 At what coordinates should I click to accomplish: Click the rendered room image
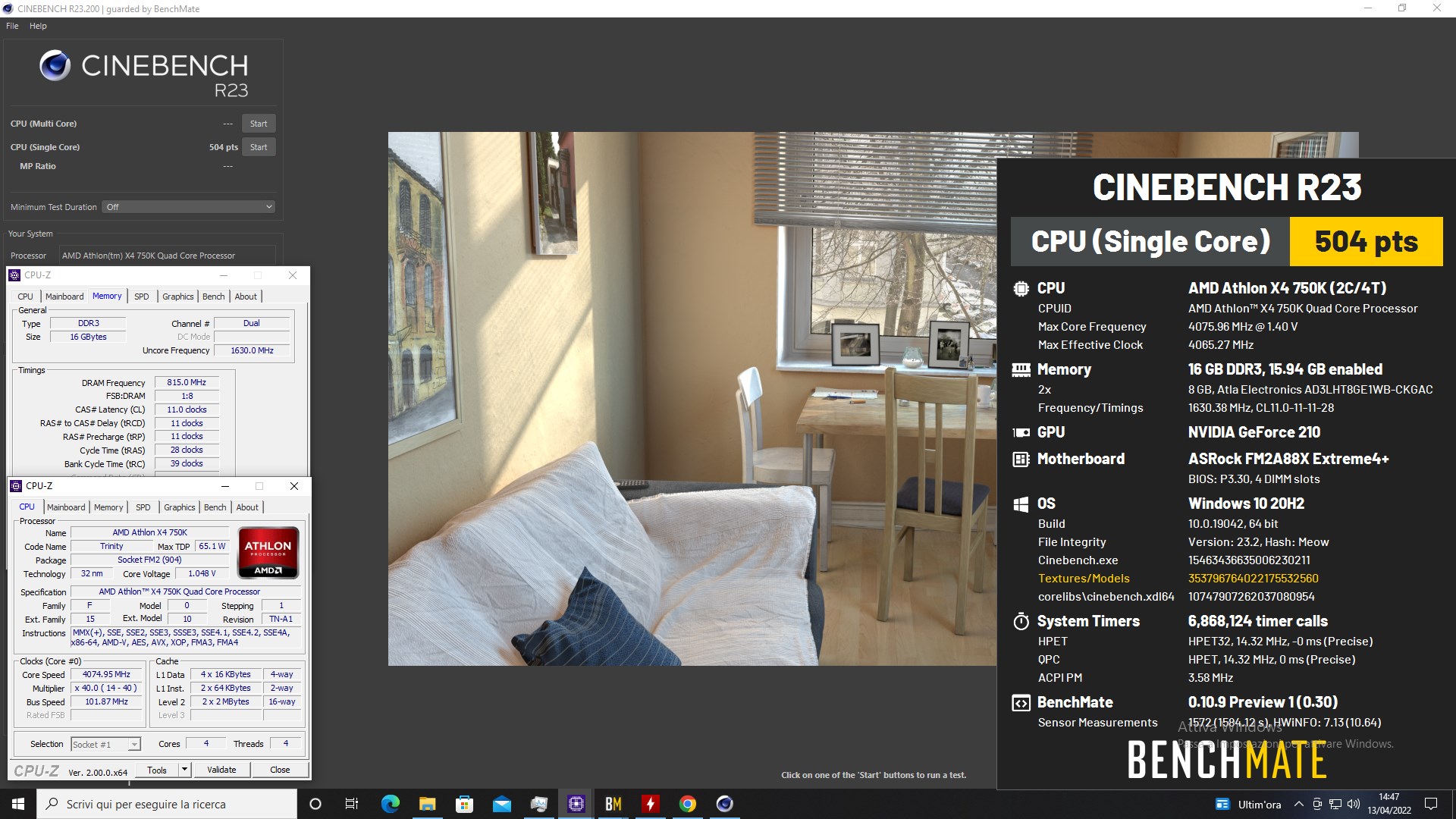[x=692, y=399]
